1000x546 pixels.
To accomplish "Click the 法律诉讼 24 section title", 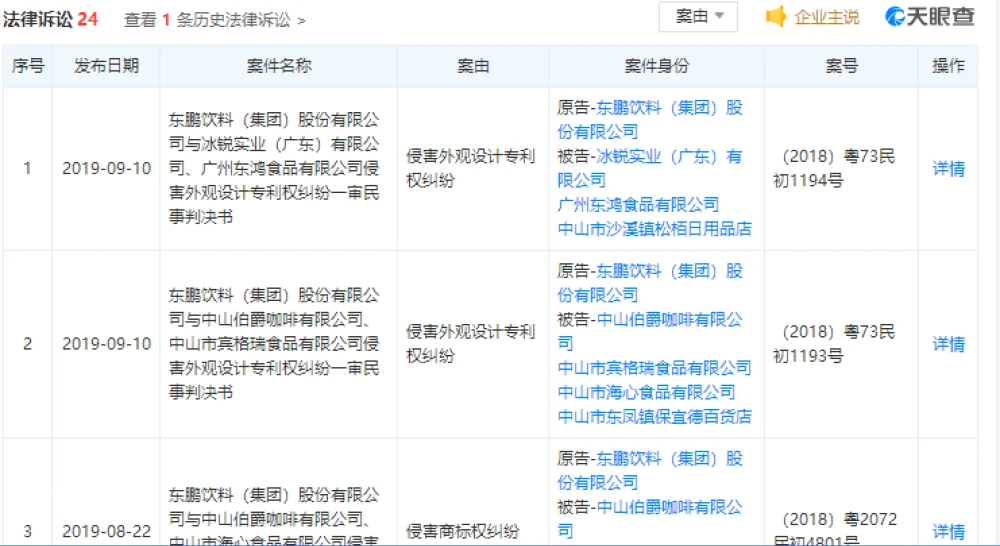I will pos(50,19).
